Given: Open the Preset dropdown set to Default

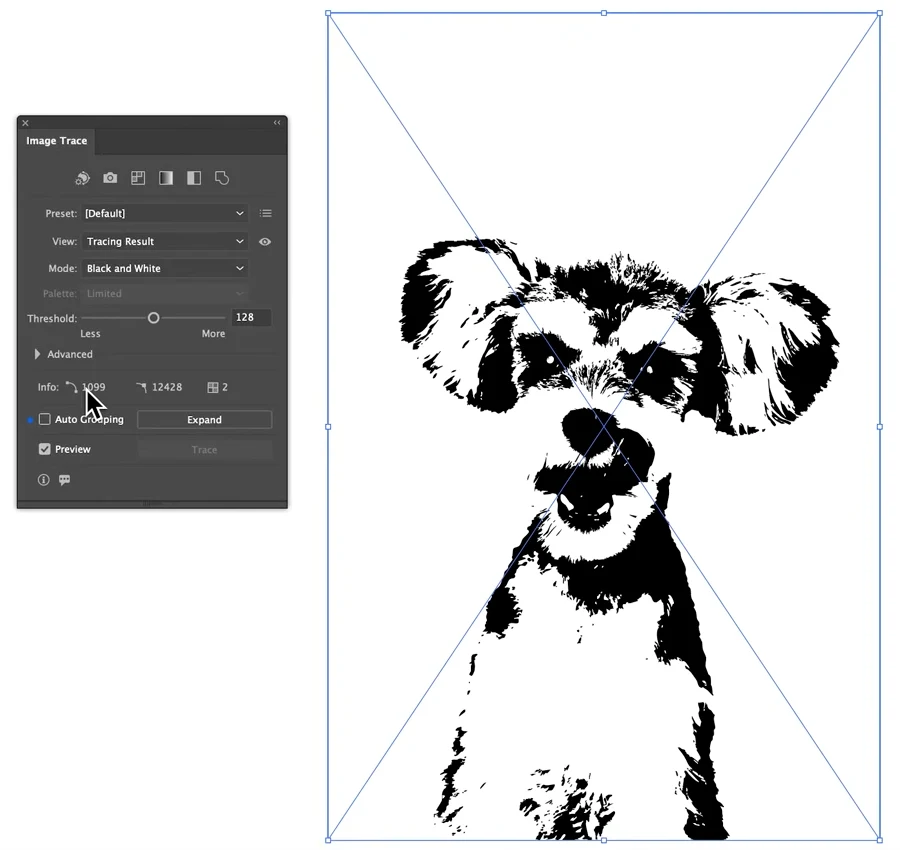Looking at the screenshot, I should [165, 214].
